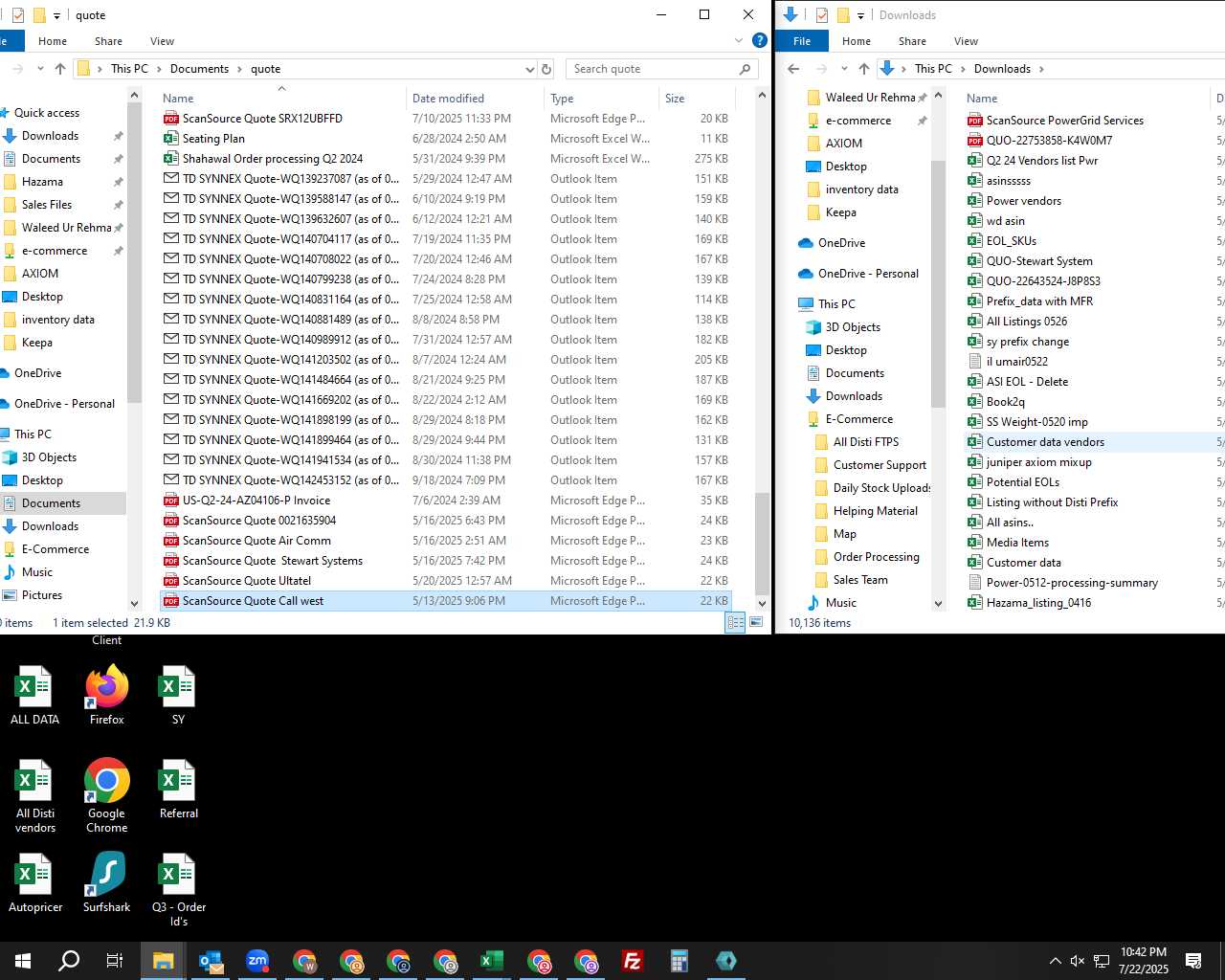Open taskbar Search
The width and height of the screenshot is (1225, 980).
point(69,961)
